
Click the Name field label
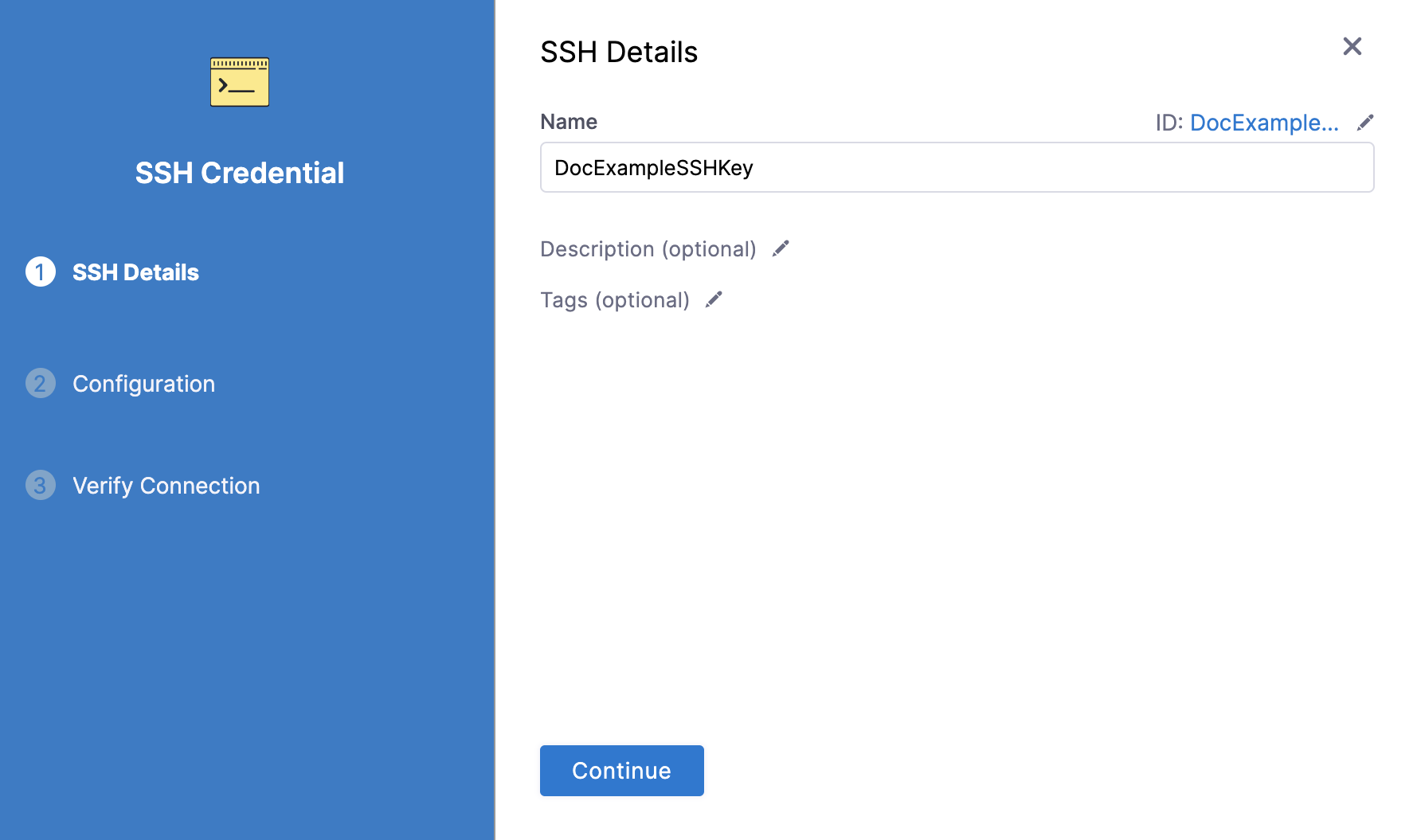point(569,122)
